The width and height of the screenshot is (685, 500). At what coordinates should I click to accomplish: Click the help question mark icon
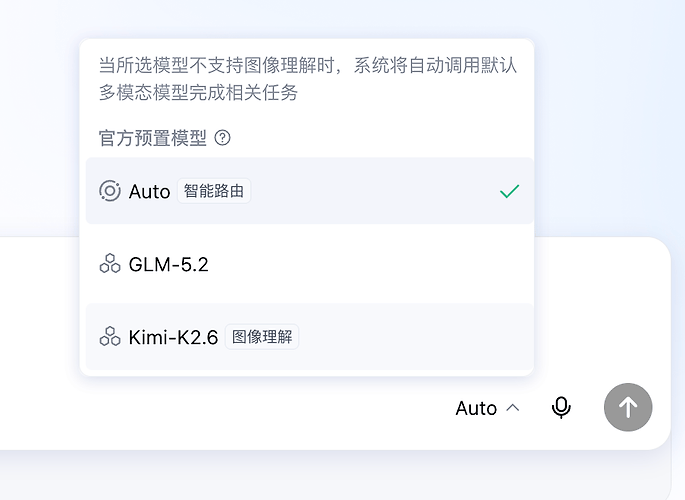point(222,138)
